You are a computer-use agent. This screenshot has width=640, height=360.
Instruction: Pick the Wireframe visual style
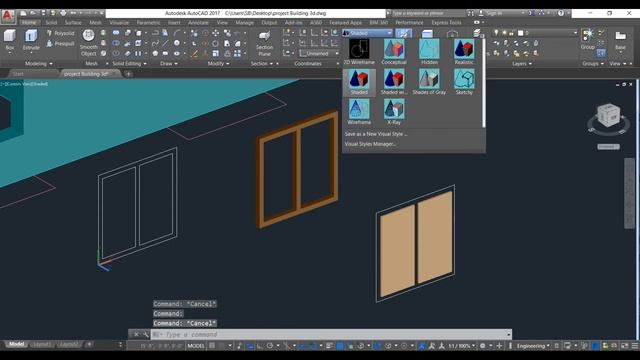click(x=359, y=111)
